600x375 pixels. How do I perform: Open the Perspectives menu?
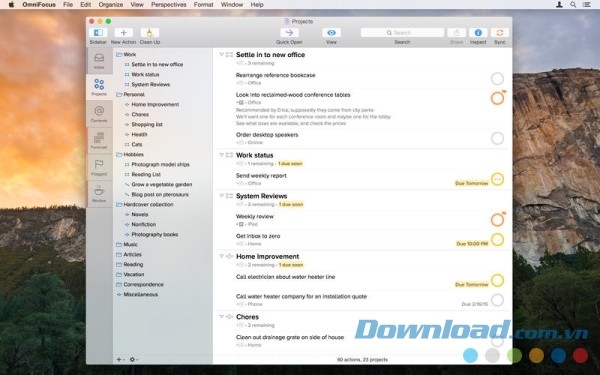tap(168, 5)
